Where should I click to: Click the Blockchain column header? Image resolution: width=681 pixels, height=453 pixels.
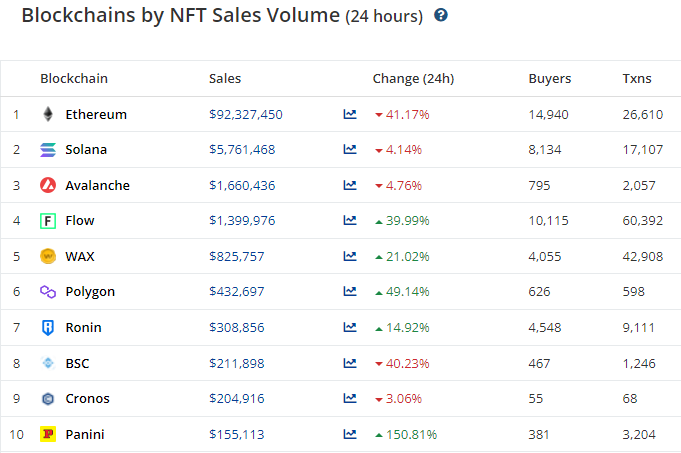click(x=74, y=78)
